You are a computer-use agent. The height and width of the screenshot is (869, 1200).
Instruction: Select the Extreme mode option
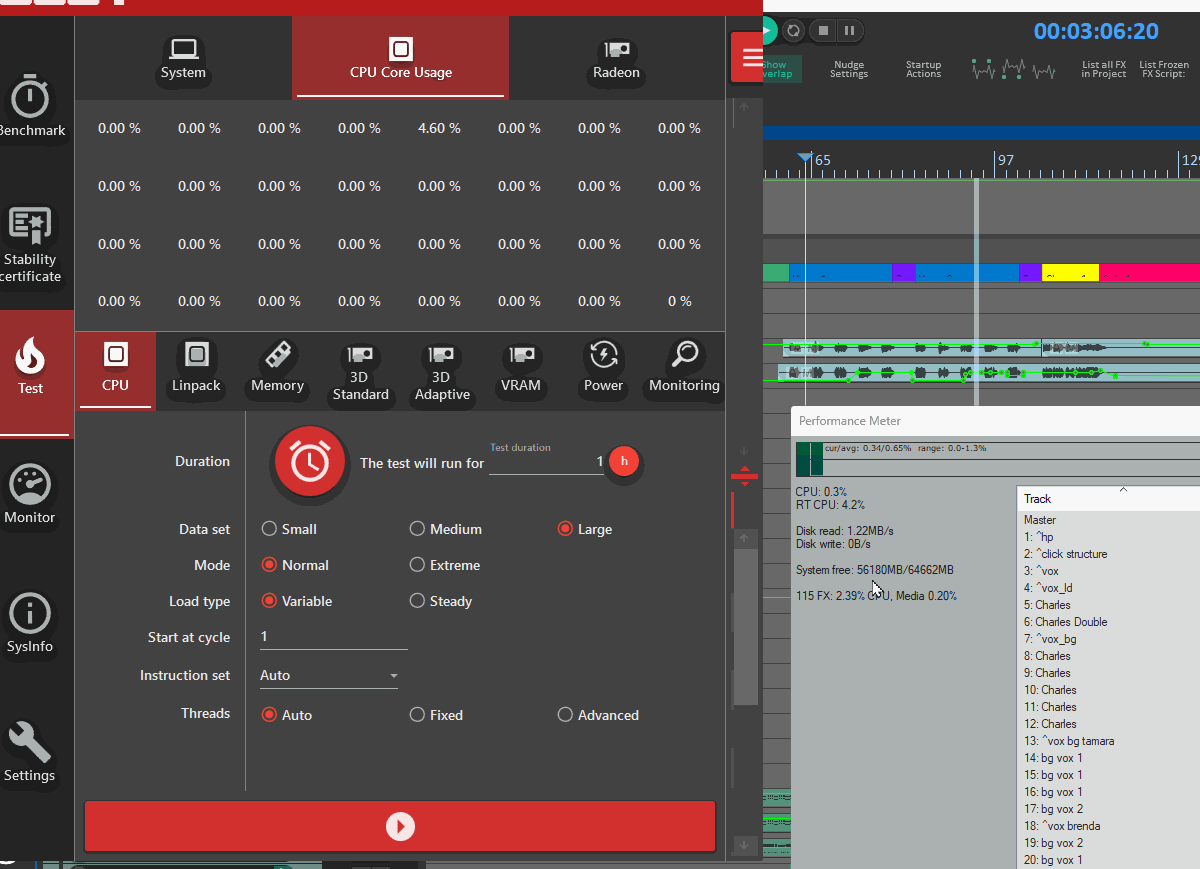click(x=445, y=565)
